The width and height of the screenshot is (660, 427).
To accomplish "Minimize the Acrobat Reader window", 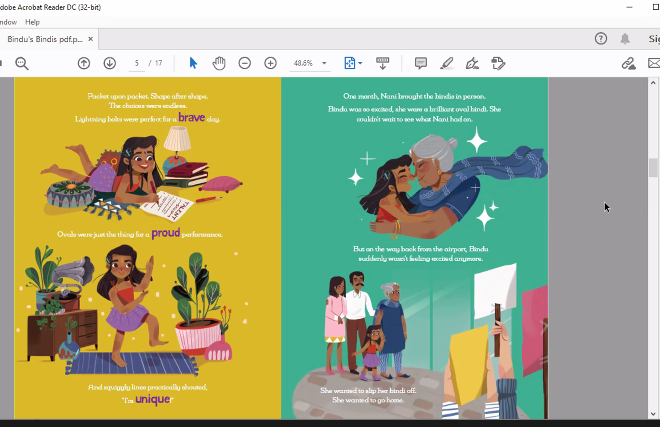I will [629, 7].
